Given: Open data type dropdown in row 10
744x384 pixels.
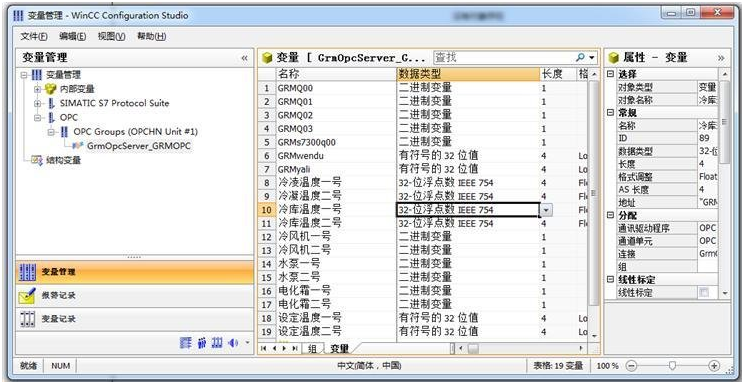Looking at the screenshot, I should 547,210.
